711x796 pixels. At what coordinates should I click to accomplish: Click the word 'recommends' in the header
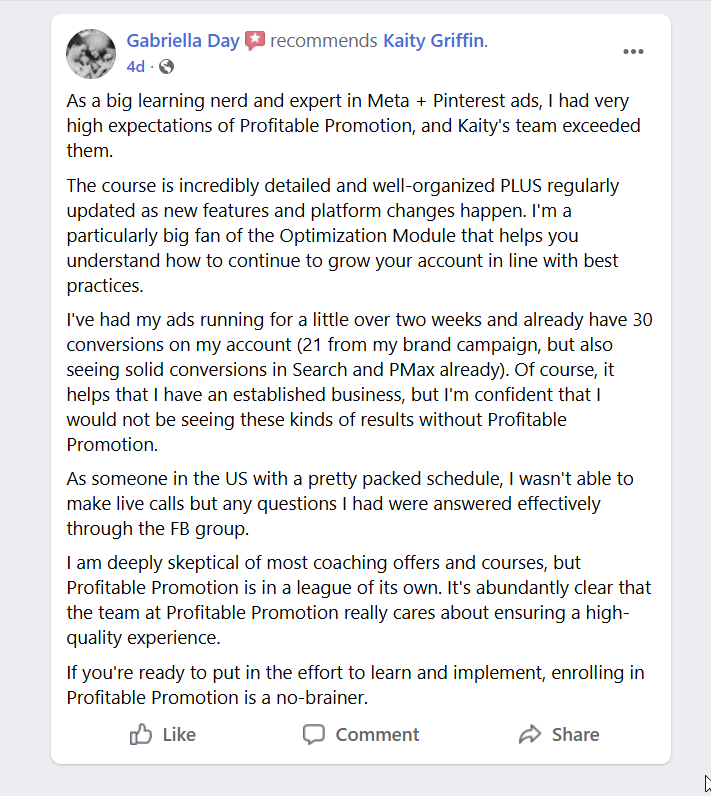324,41
